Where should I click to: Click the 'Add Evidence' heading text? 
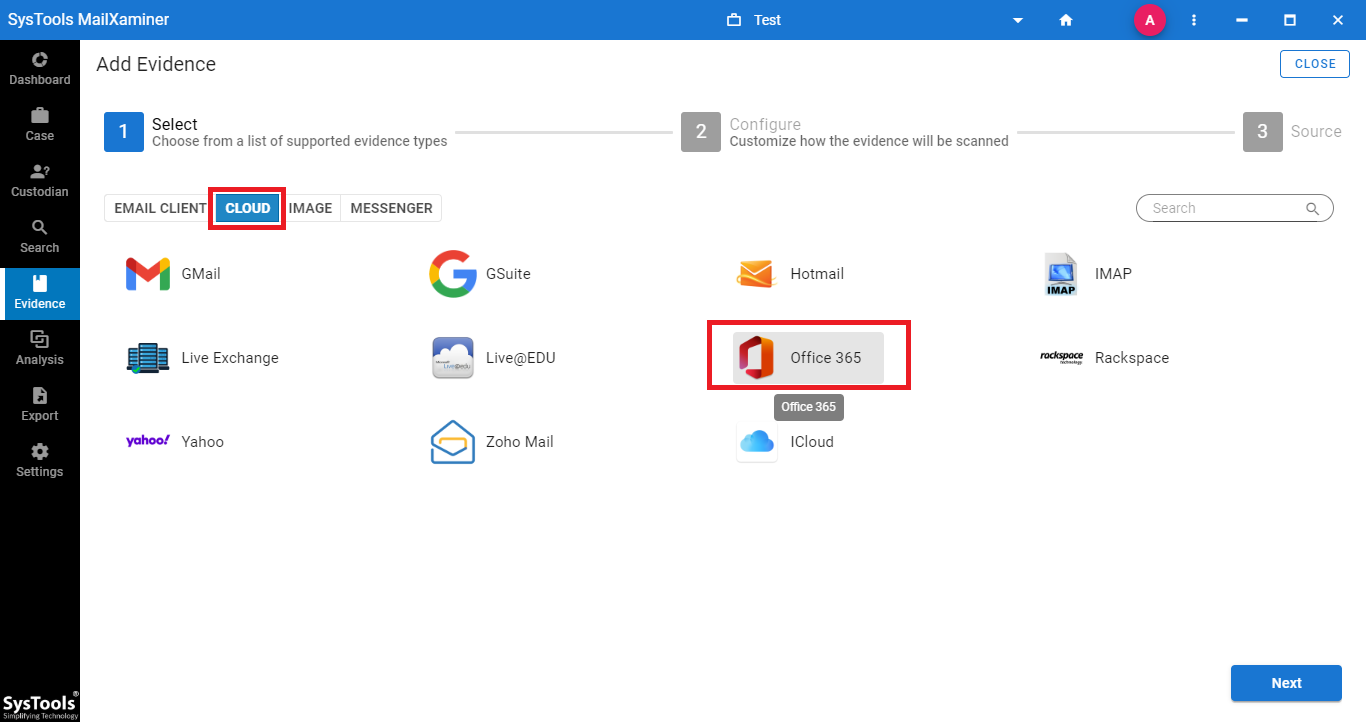156,64
